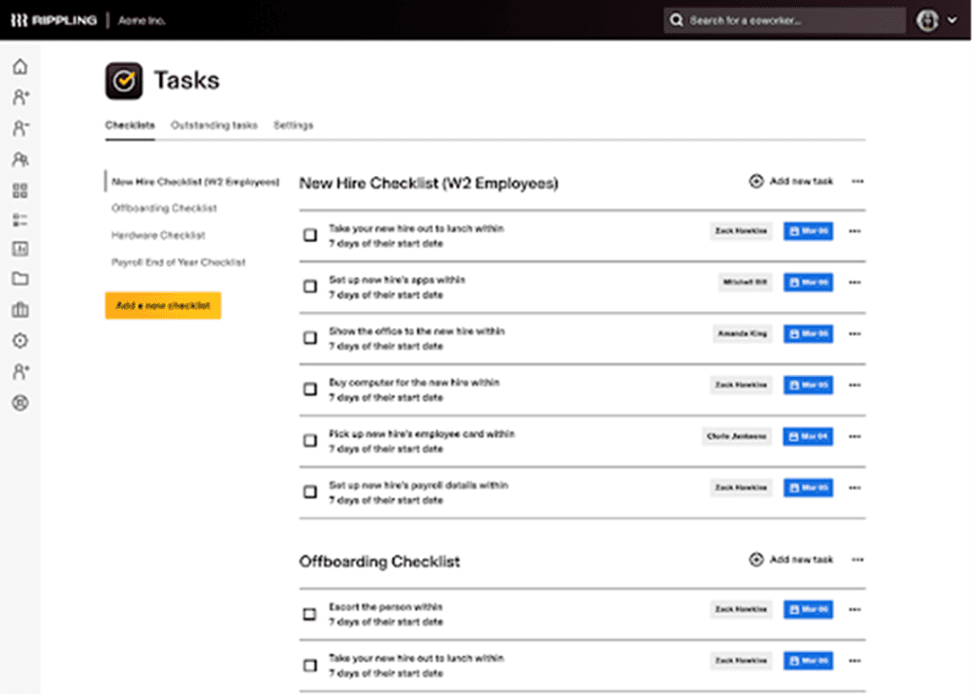This screenshot has height=700, width=979.
Task: Select Hardware Checklist in the left list
Action: 158,236
